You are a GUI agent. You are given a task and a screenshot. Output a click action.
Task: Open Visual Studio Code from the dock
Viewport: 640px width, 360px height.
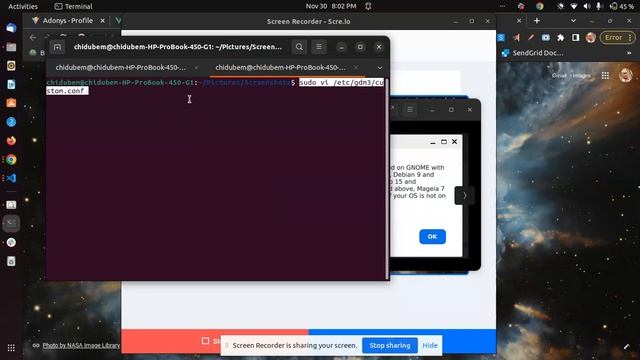(x=11, y=178)
